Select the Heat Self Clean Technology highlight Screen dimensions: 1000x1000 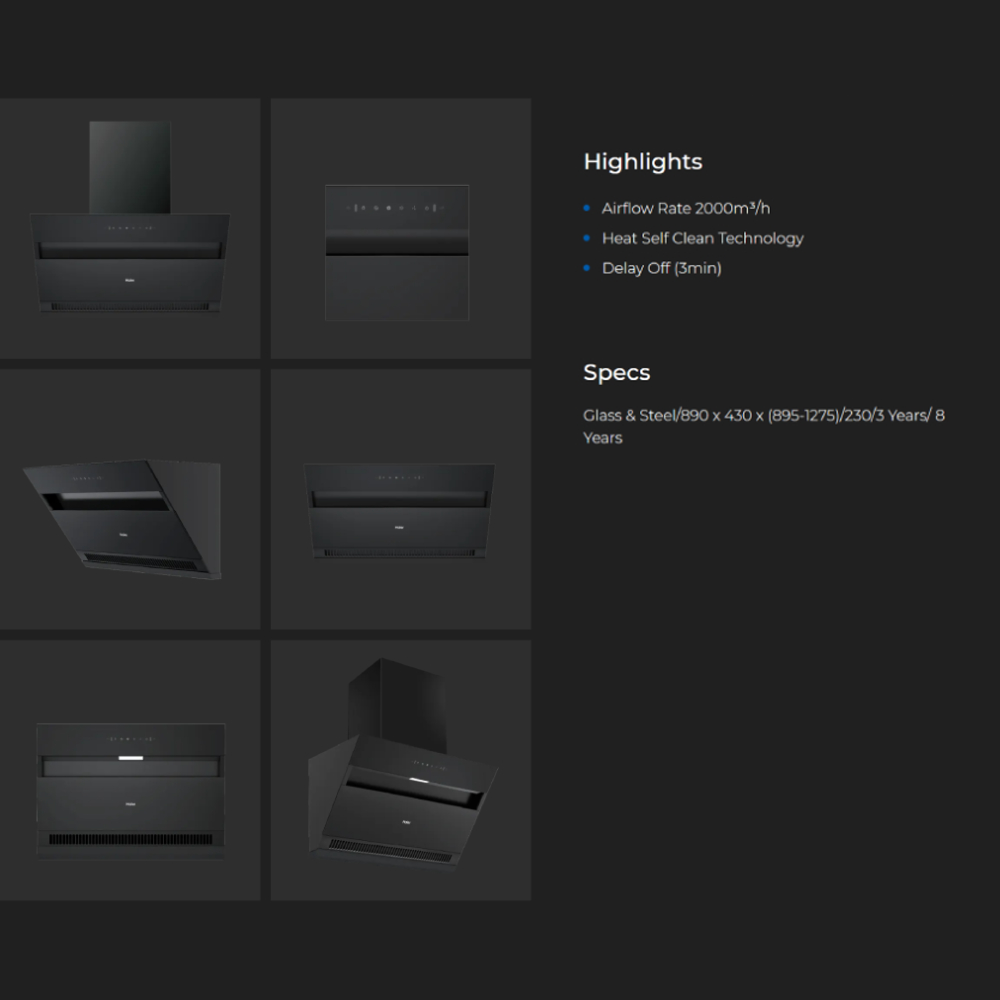[702, 238]
